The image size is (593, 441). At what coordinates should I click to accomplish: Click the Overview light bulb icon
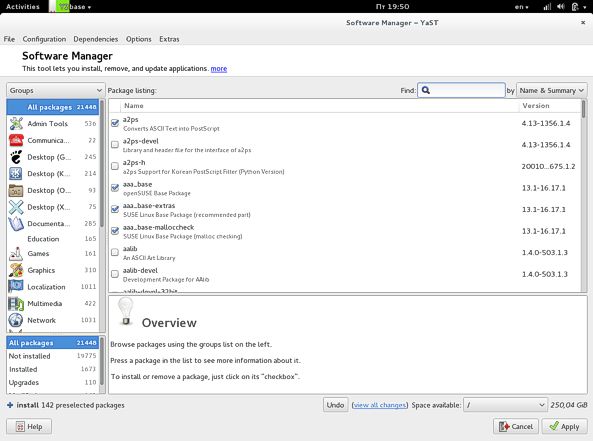126,311
